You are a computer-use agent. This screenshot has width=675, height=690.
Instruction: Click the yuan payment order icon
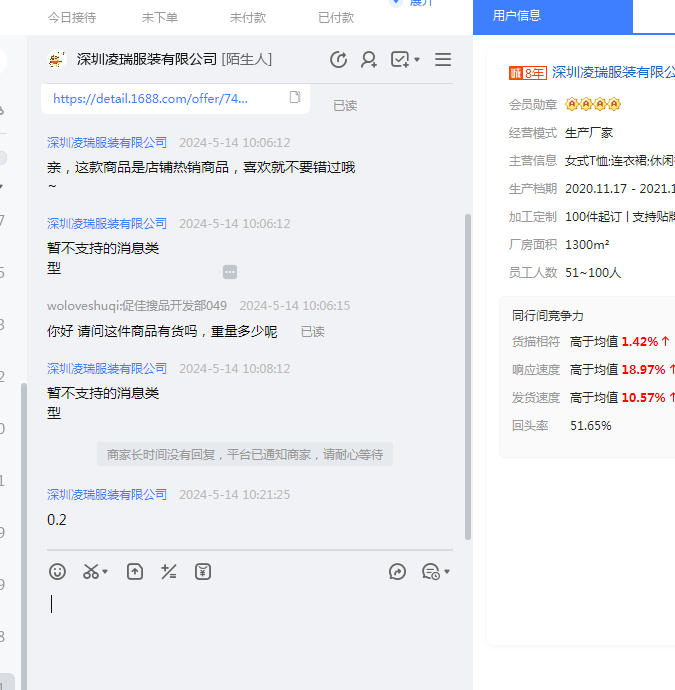203,572
